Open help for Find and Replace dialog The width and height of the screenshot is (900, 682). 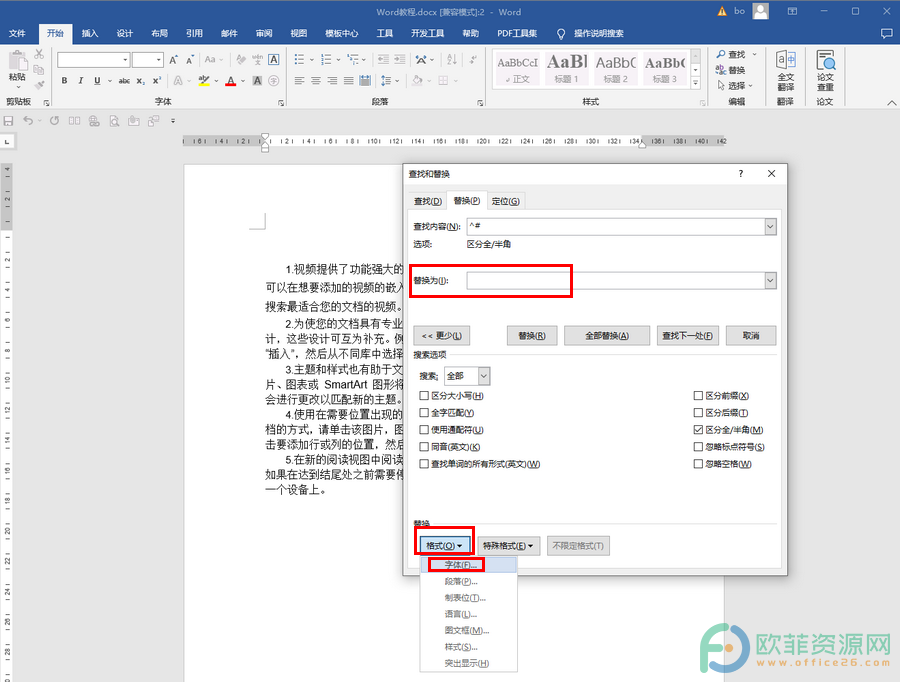[740, 173]
